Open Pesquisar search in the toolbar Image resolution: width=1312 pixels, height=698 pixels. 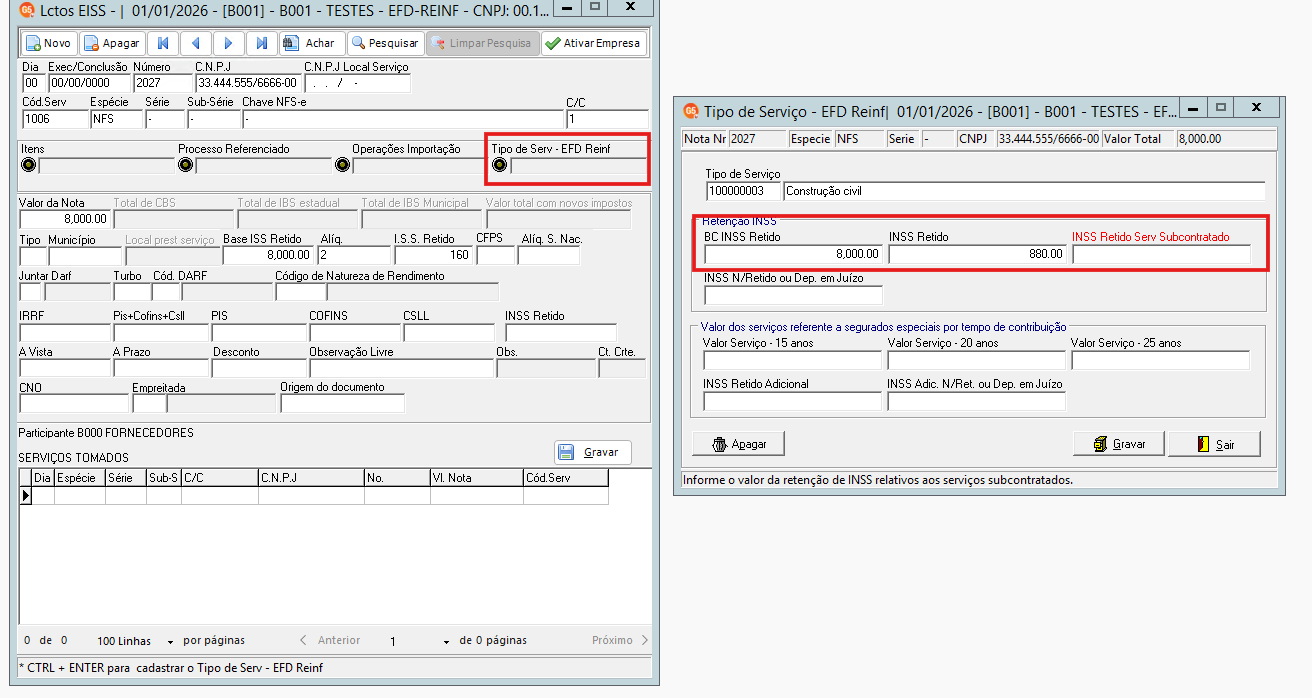coord(385,44)
